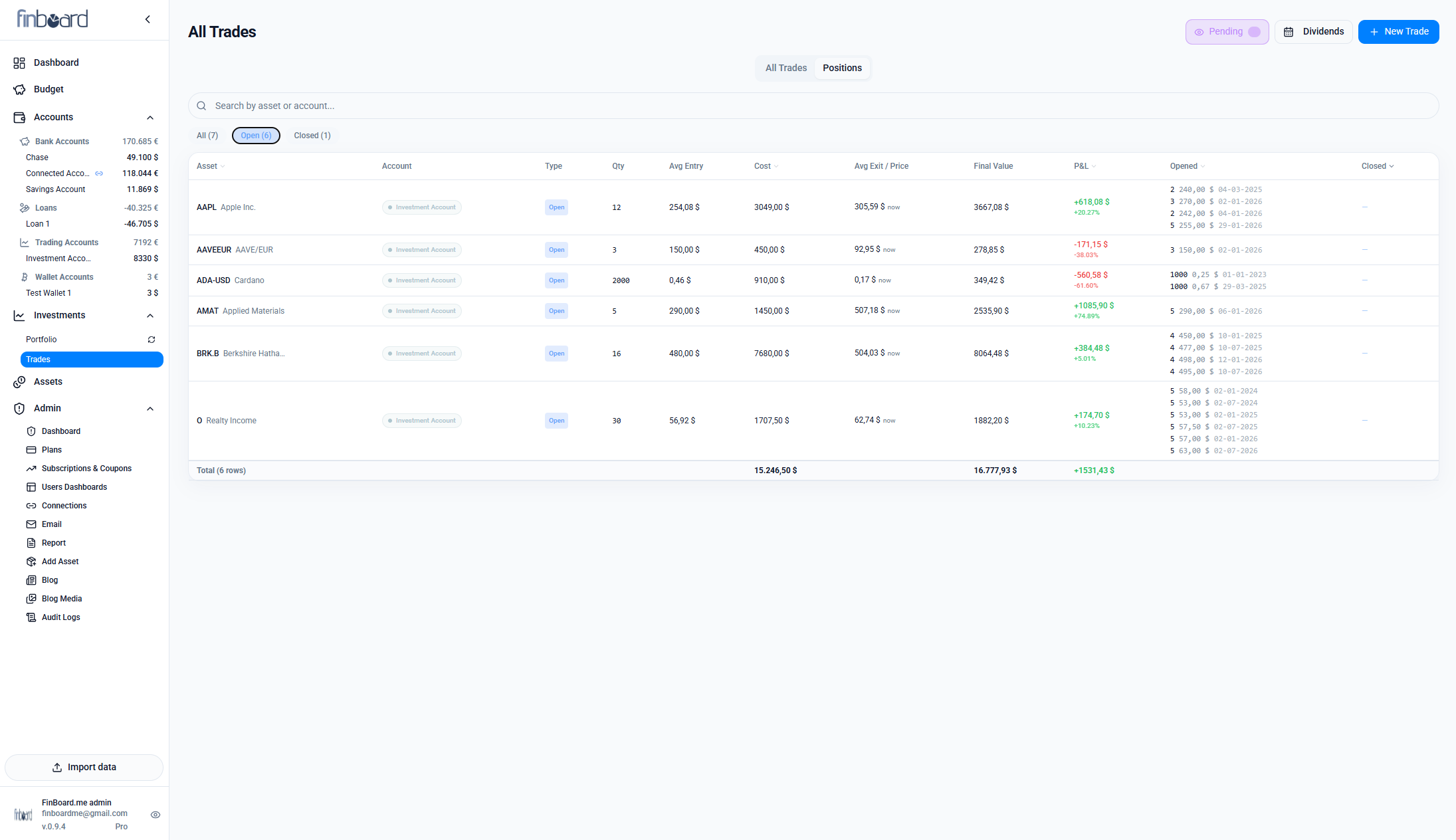Click the admin Dashboard shield icon

tap(31, 431)
